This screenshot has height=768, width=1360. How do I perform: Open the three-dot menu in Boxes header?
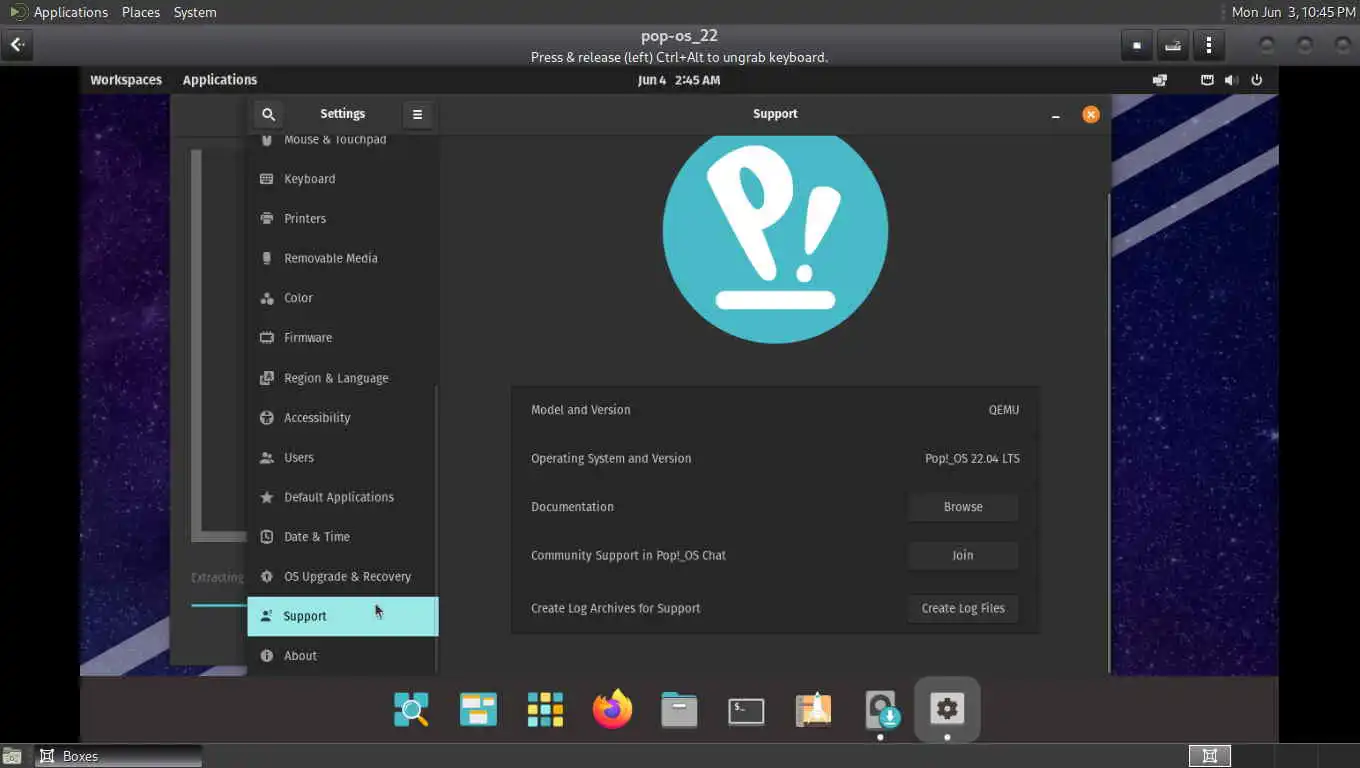pos(1209,45)
